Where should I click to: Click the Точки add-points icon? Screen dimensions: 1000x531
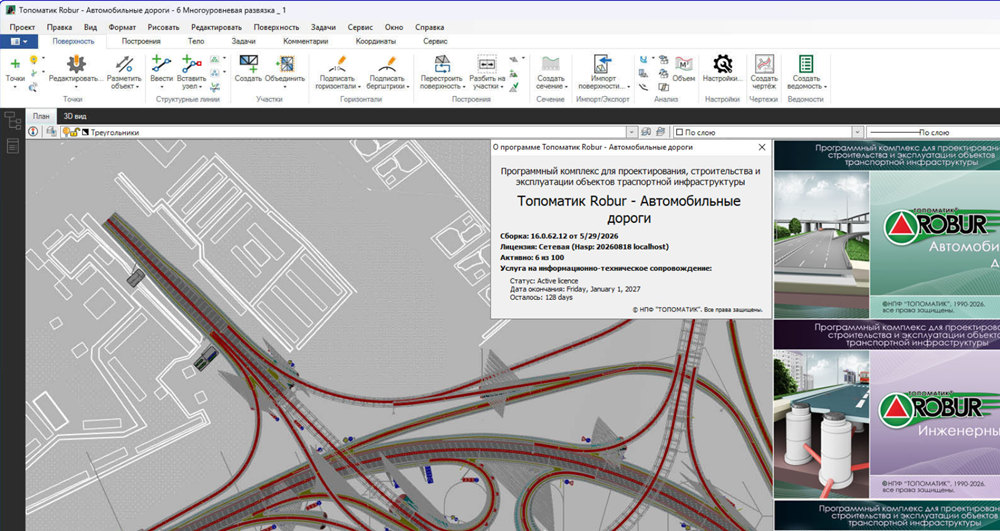(15, 64)
